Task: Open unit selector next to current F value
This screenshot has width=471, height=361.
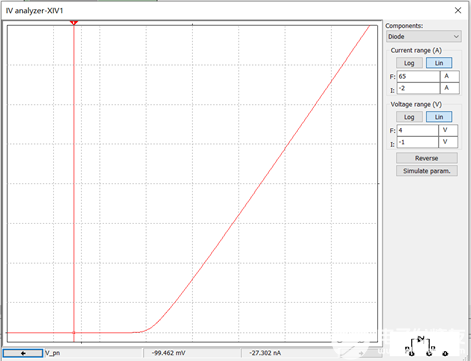Action: [450, 76]
